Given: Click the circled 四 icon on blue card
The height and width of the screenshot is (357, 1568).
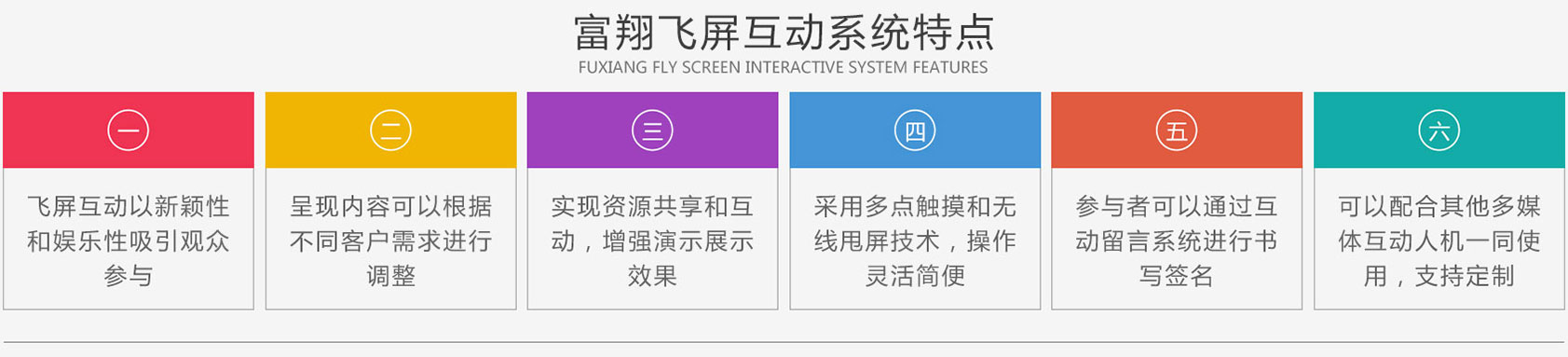Looking at the screenshot, I should (x=915, y=130).
